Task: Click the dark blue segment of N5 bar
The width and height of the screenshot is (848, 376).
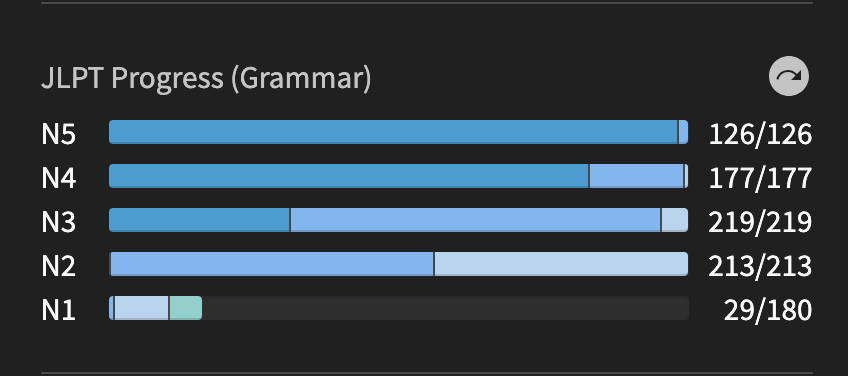Action: point(393,132)
